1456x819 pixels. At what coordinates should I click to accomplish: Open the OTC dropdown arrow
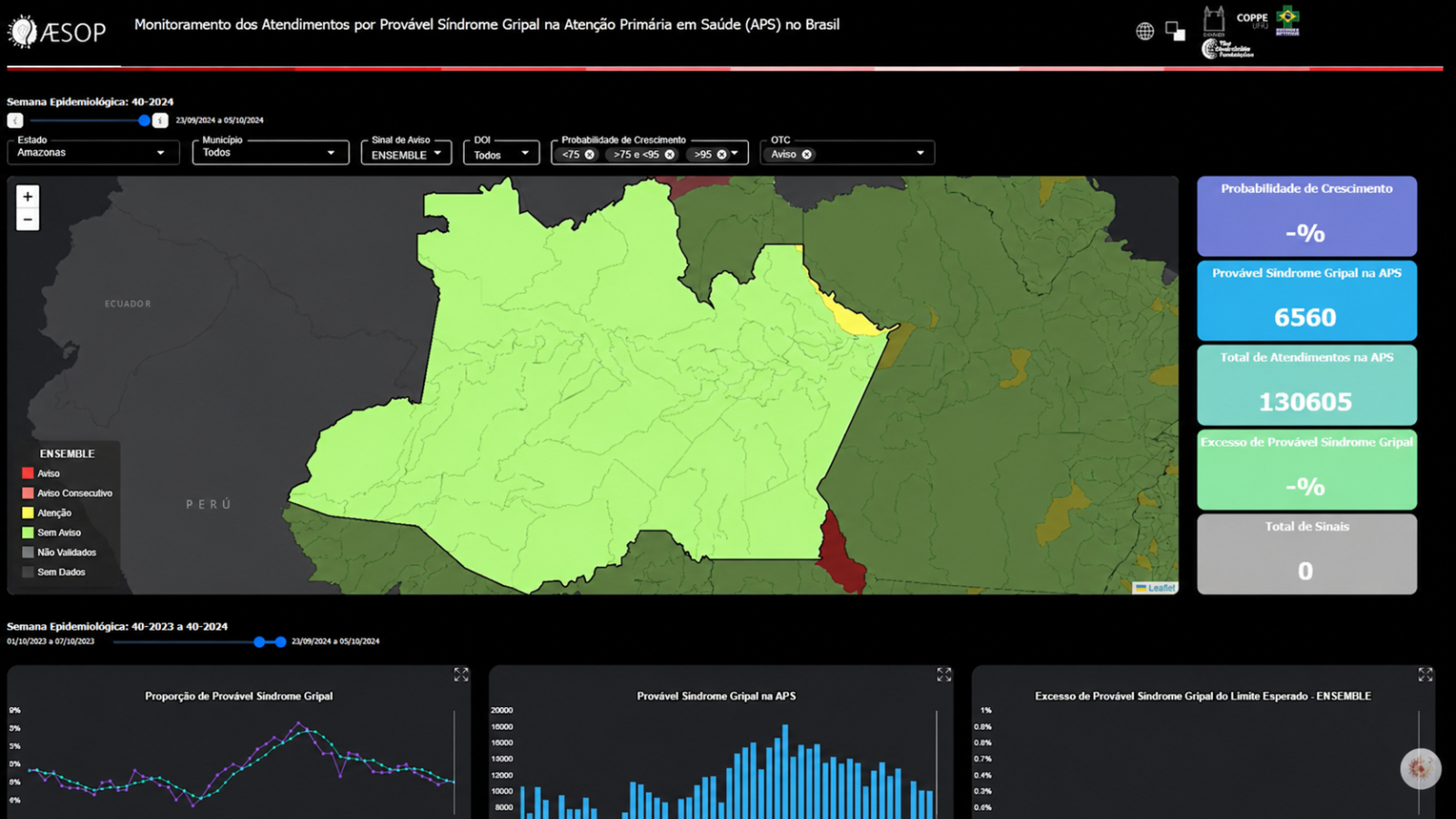[x=920, y=153]
